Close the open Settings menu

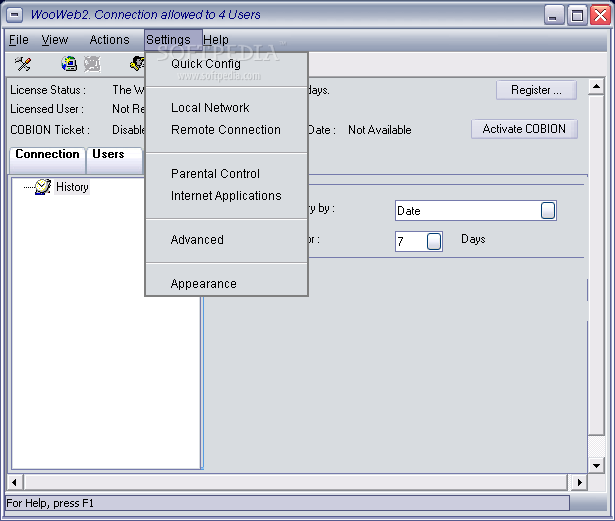coord(173,40)
